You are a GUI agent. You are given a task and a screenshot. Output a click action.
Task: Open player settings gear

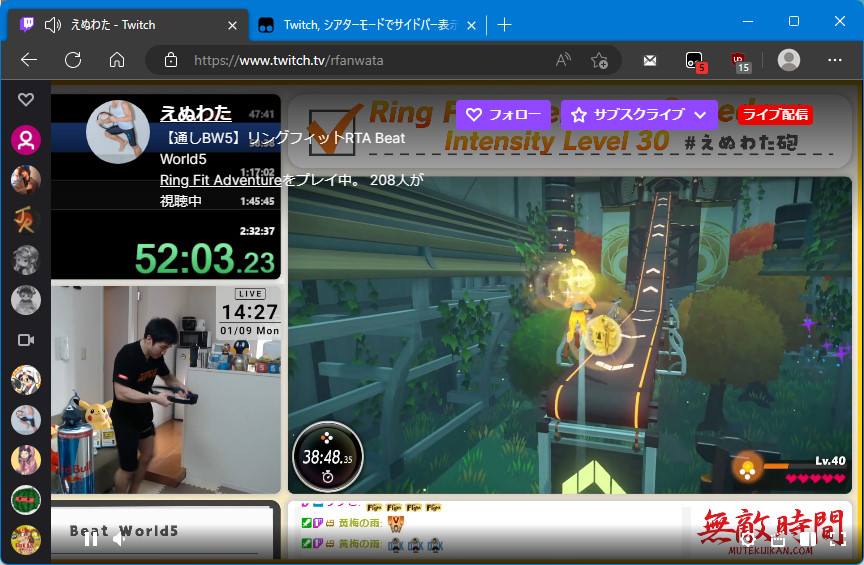coord(747,539)
